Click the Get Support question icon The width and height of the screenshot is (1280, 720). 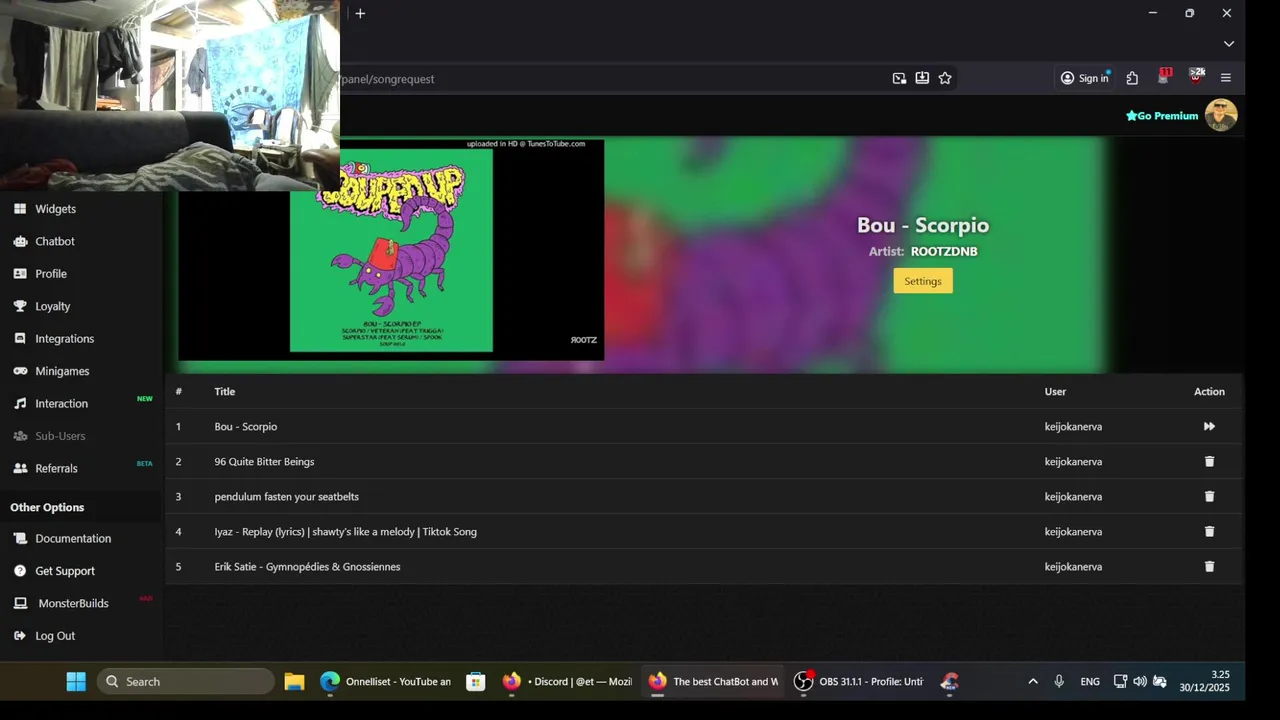tap(20, 571)
